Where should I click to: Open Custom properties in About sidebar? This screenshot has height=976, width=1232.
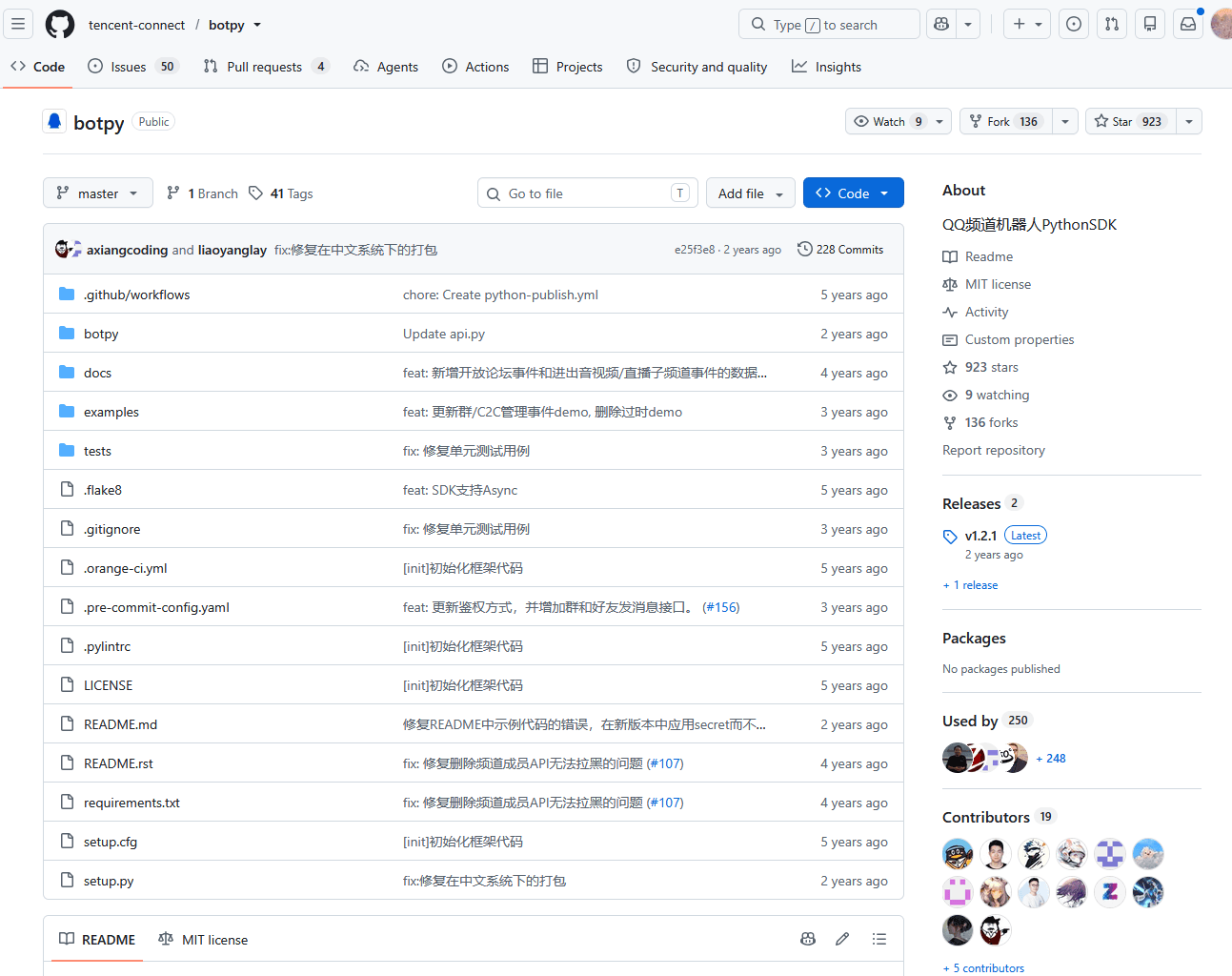click(x=1008, y=339)
